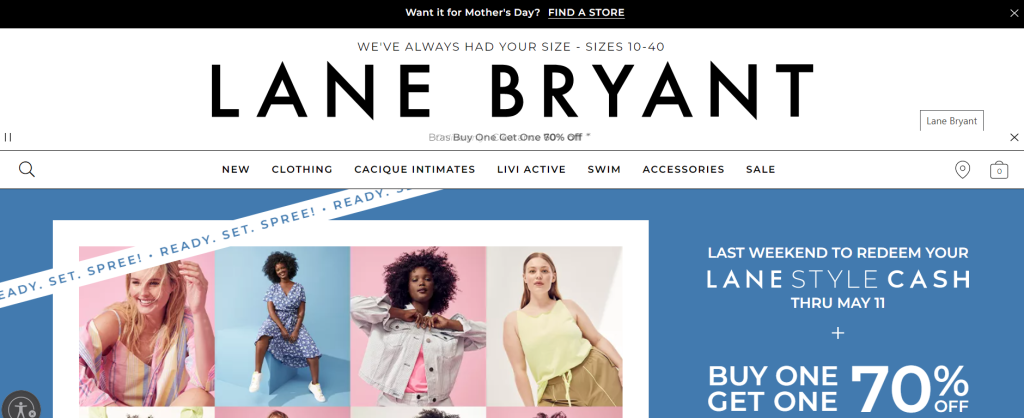1024x418 pixels.
Task: Click the Buy One Get One 70% Off link
Action: (x=517, y=137)
